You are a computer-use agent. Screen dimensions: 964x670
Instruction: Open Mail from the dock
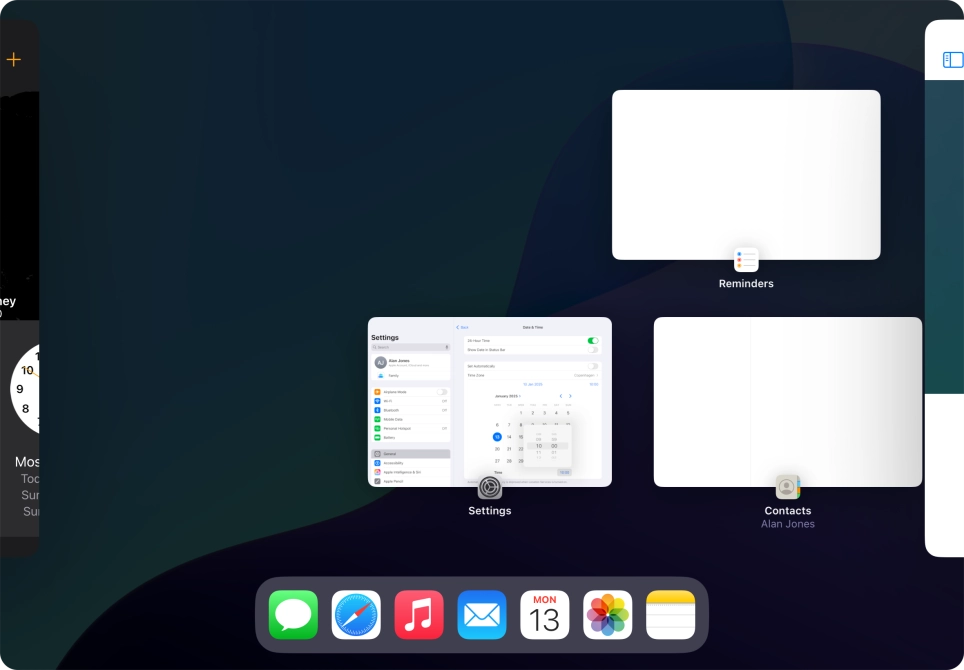[482, 614]
